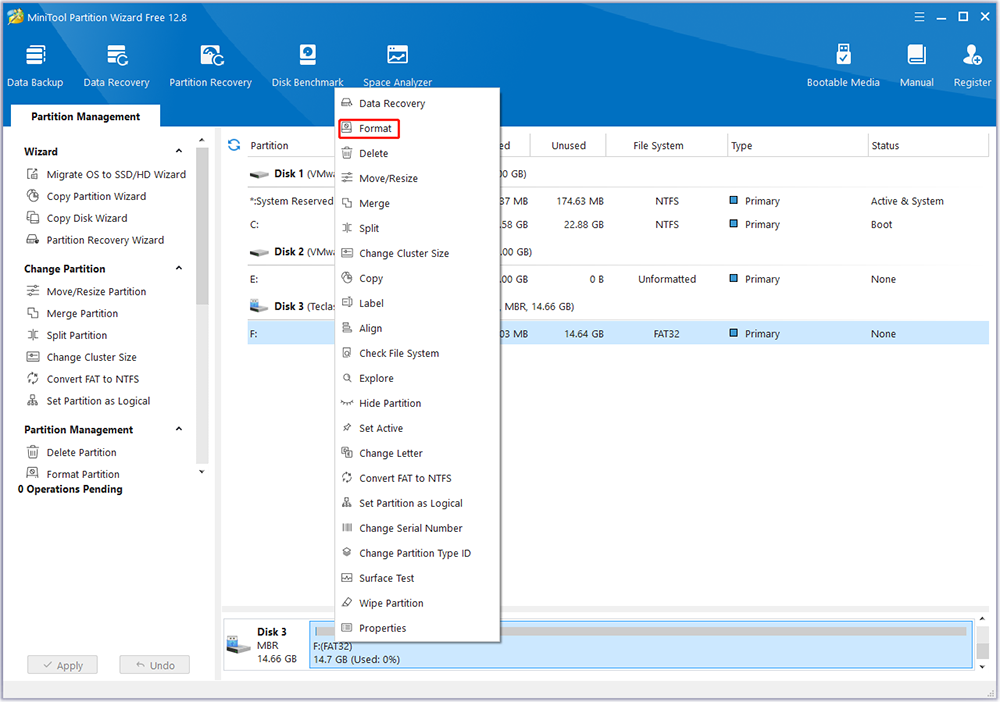Image resolution: width=1000 pixels, height=702 pixels.
Task: Open the Space Analyzer tool
Action: pos(397,65)
